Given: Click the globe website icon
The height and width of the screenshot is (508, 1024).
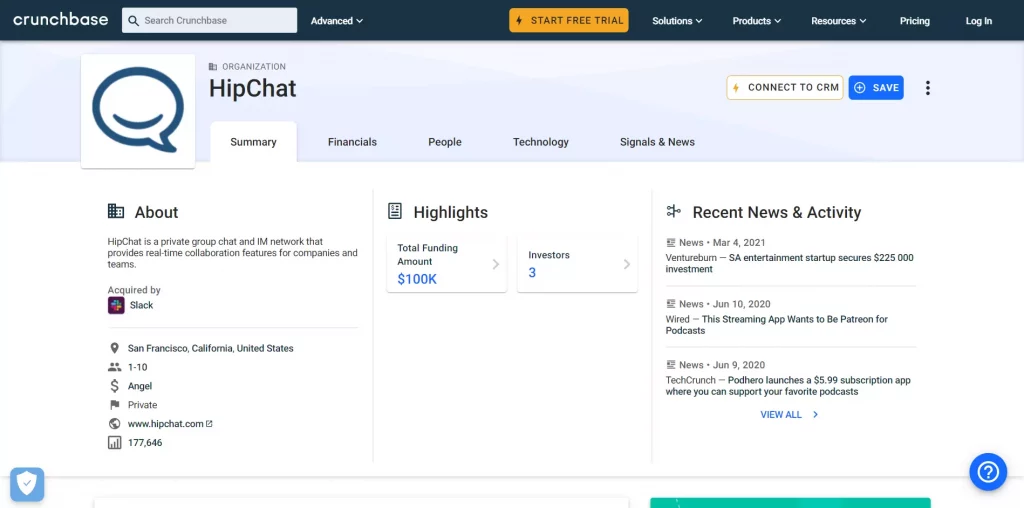Looking at the screenshot, I should 114,424.
